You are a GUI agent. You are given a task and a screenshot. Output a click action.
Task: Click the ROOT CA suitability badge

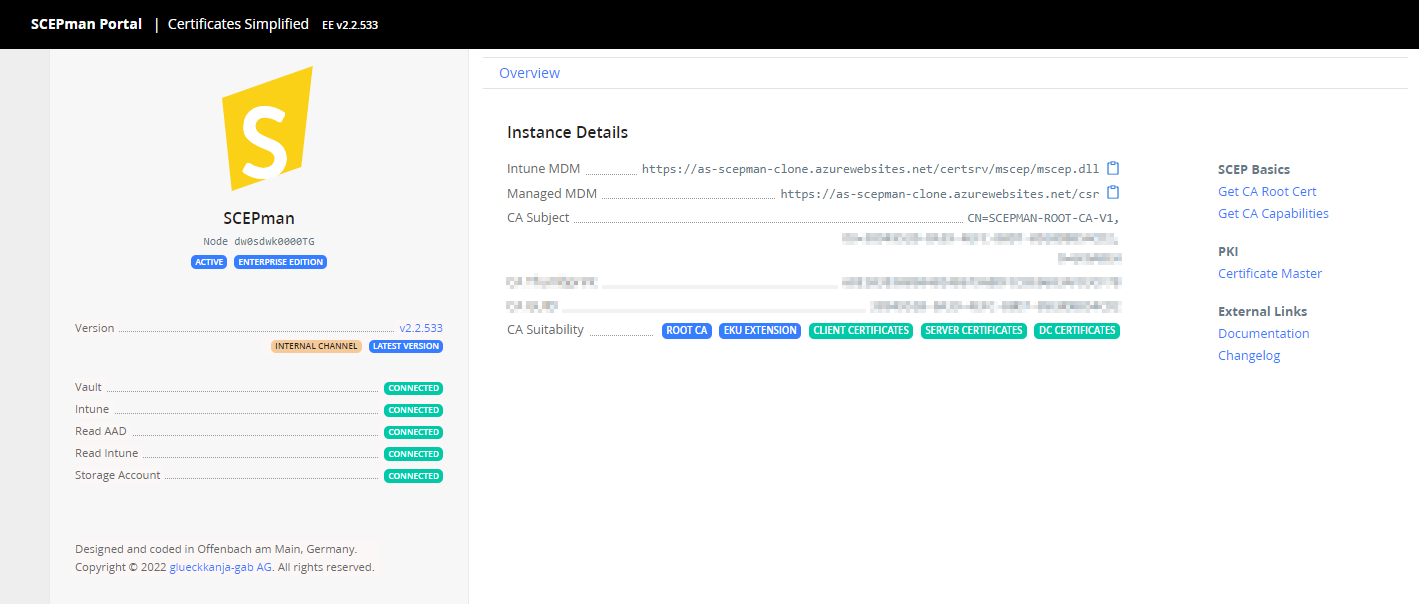click(x=687, y=330)
